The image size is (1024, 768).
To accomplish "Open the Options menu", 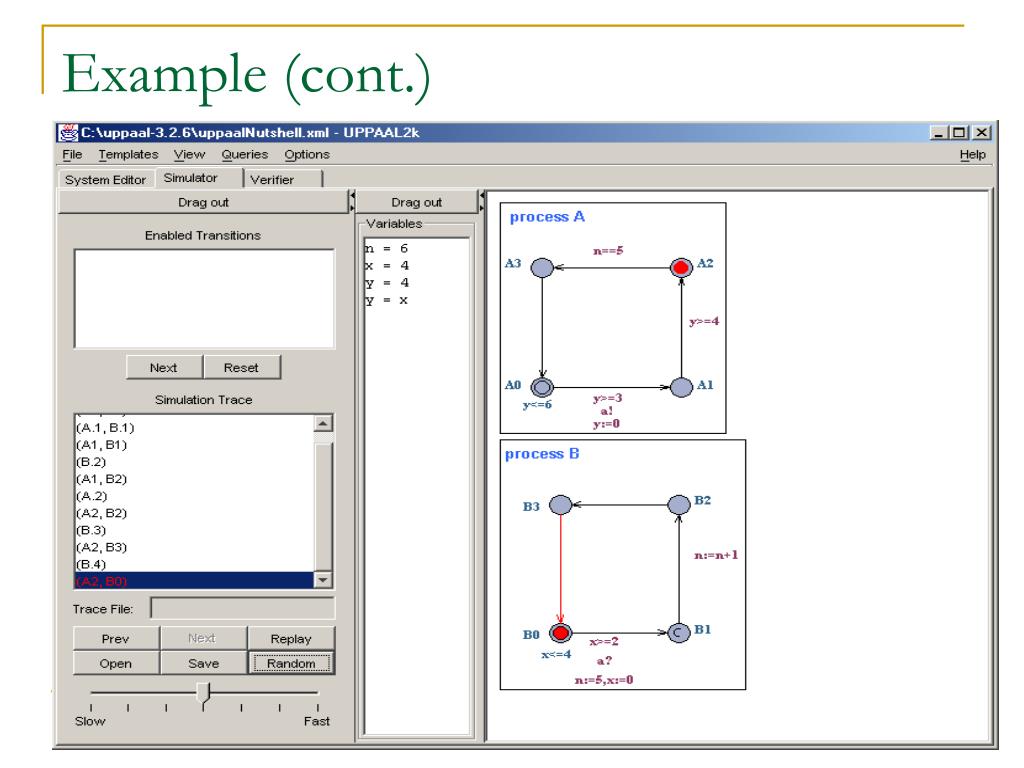I will [x=307, y=155].
